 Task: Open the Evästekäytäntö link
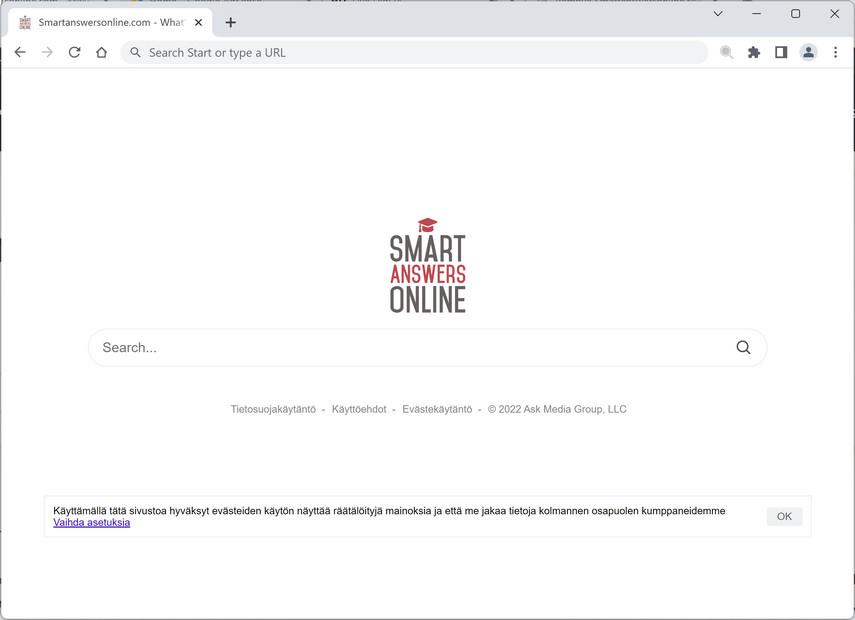pyautogui.click(x=437, y=409)
